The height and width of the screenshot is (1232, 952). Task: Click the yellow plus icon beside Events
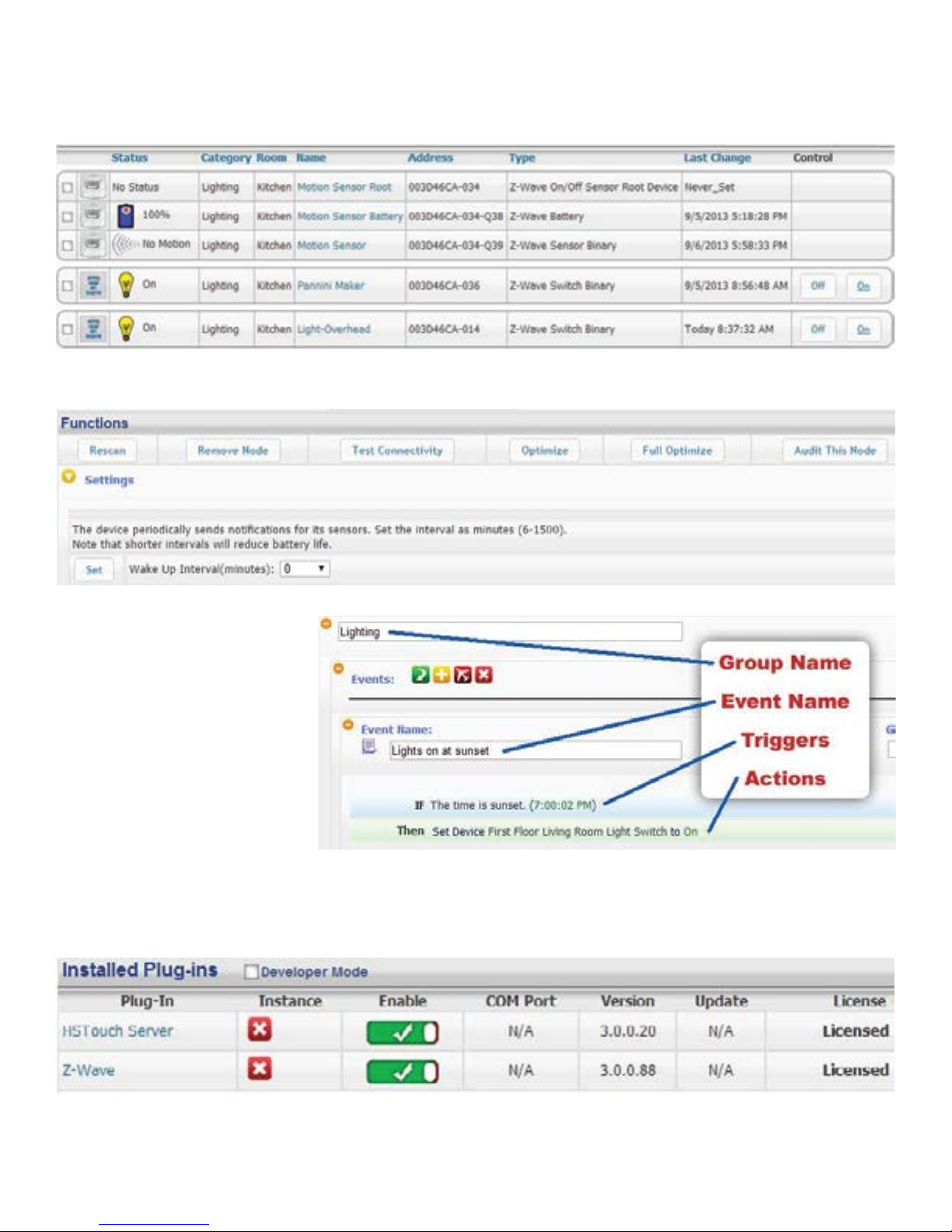[x=441, y=675]
